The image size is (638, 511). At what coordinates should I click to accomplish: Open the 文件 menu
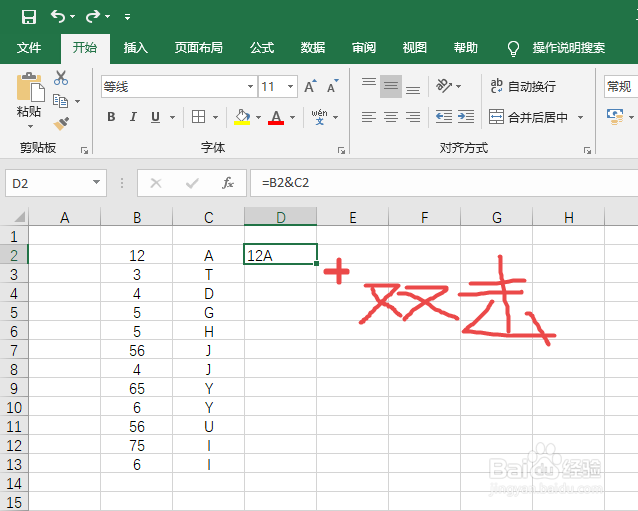[29, 48]
